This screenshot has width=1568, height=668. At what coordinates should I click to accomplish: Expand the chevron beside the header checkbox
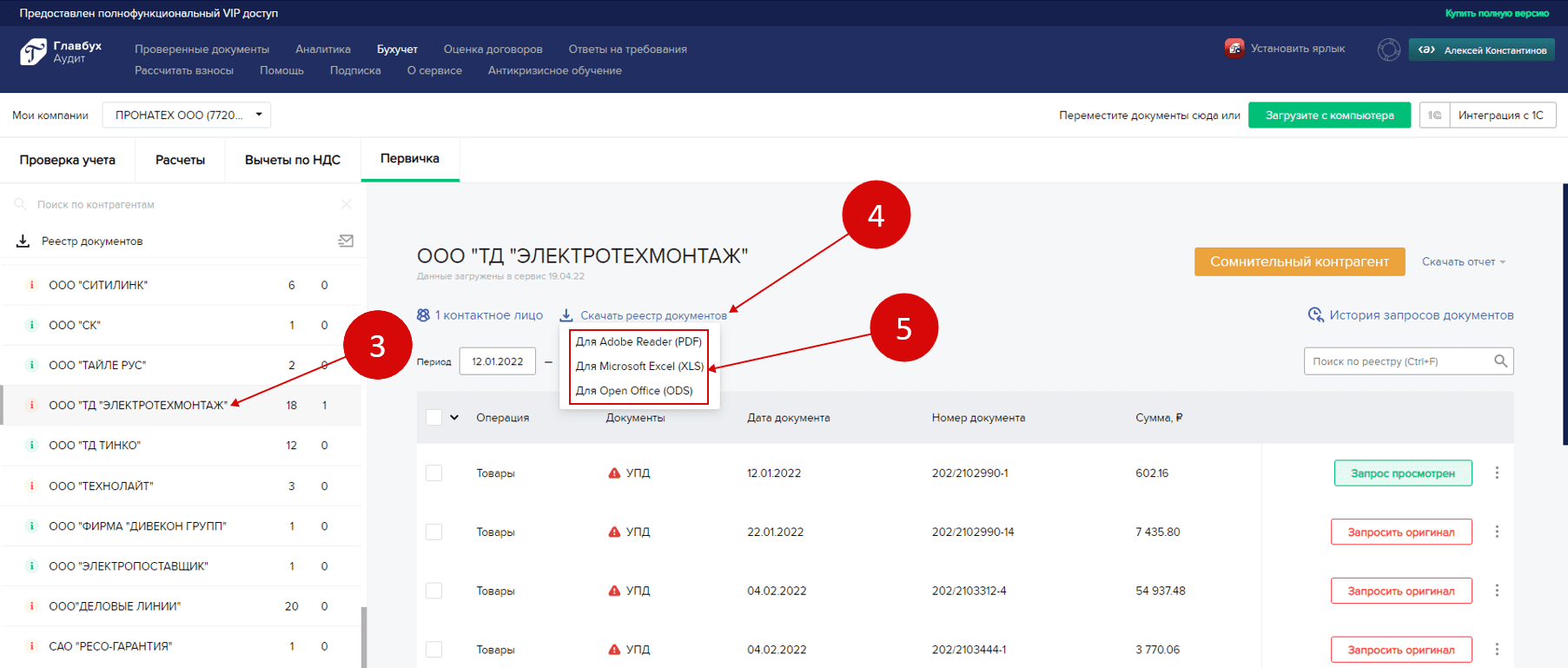[x=454, y=417]
